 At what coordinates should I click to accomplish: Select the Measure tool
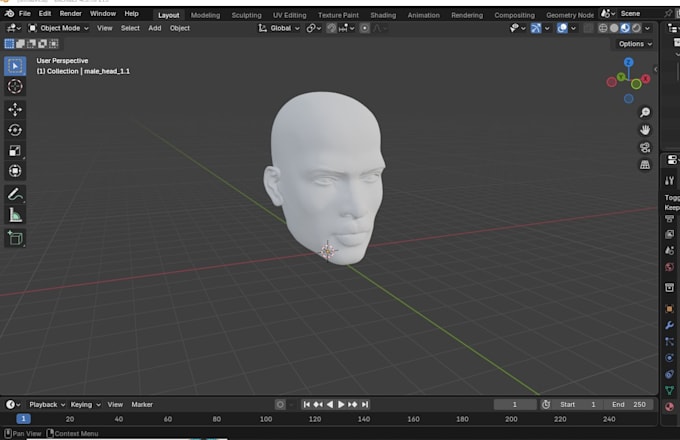(15, 215)
